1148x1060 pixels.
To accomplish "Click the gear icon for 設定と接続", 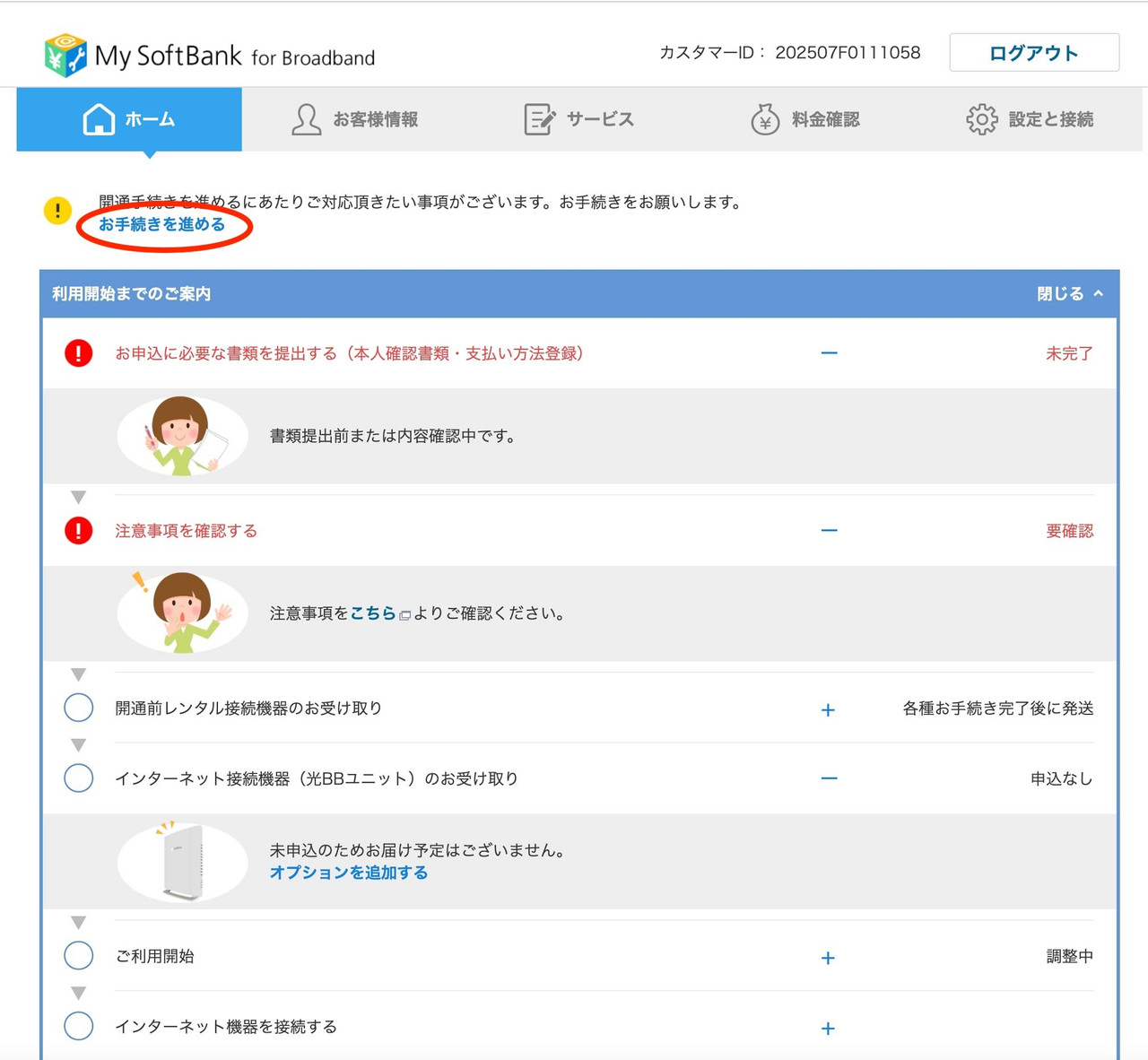I will (x=982, y=119).
